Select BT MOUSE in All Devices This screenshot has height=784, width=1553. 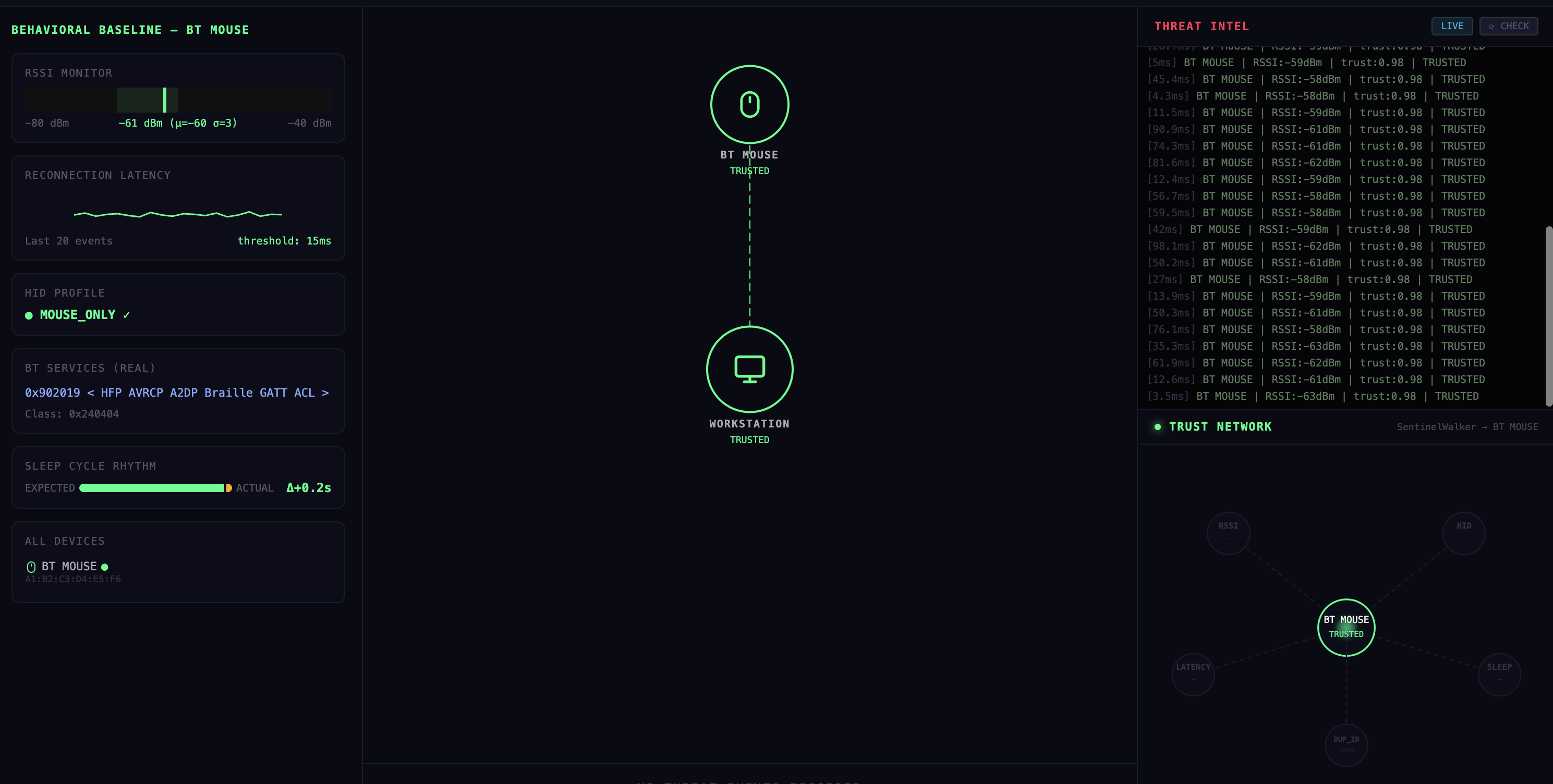[x=69, y=567]
